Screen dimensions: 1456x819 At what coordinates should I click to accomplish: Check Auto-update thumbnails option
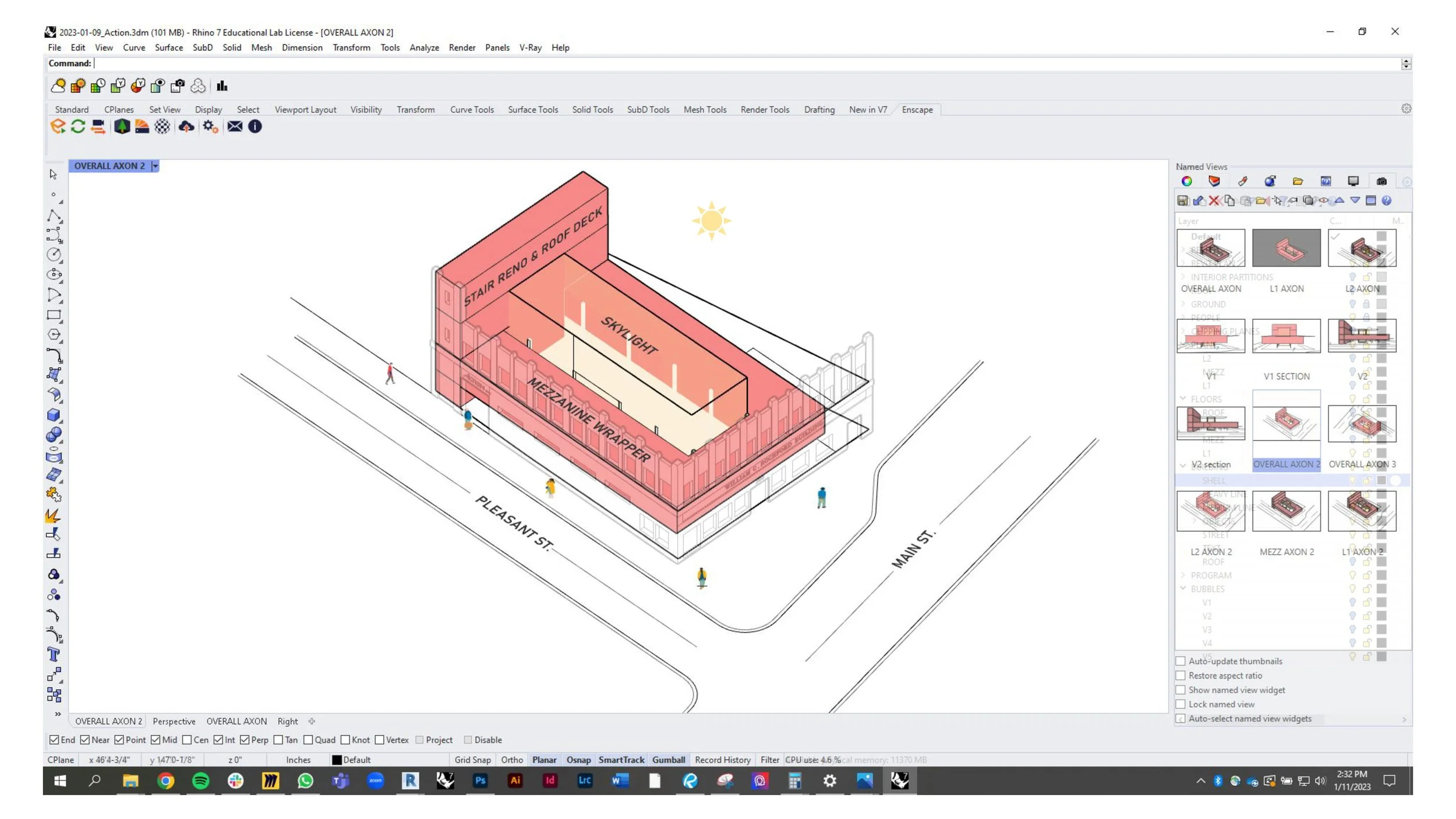coord(1181,661)
